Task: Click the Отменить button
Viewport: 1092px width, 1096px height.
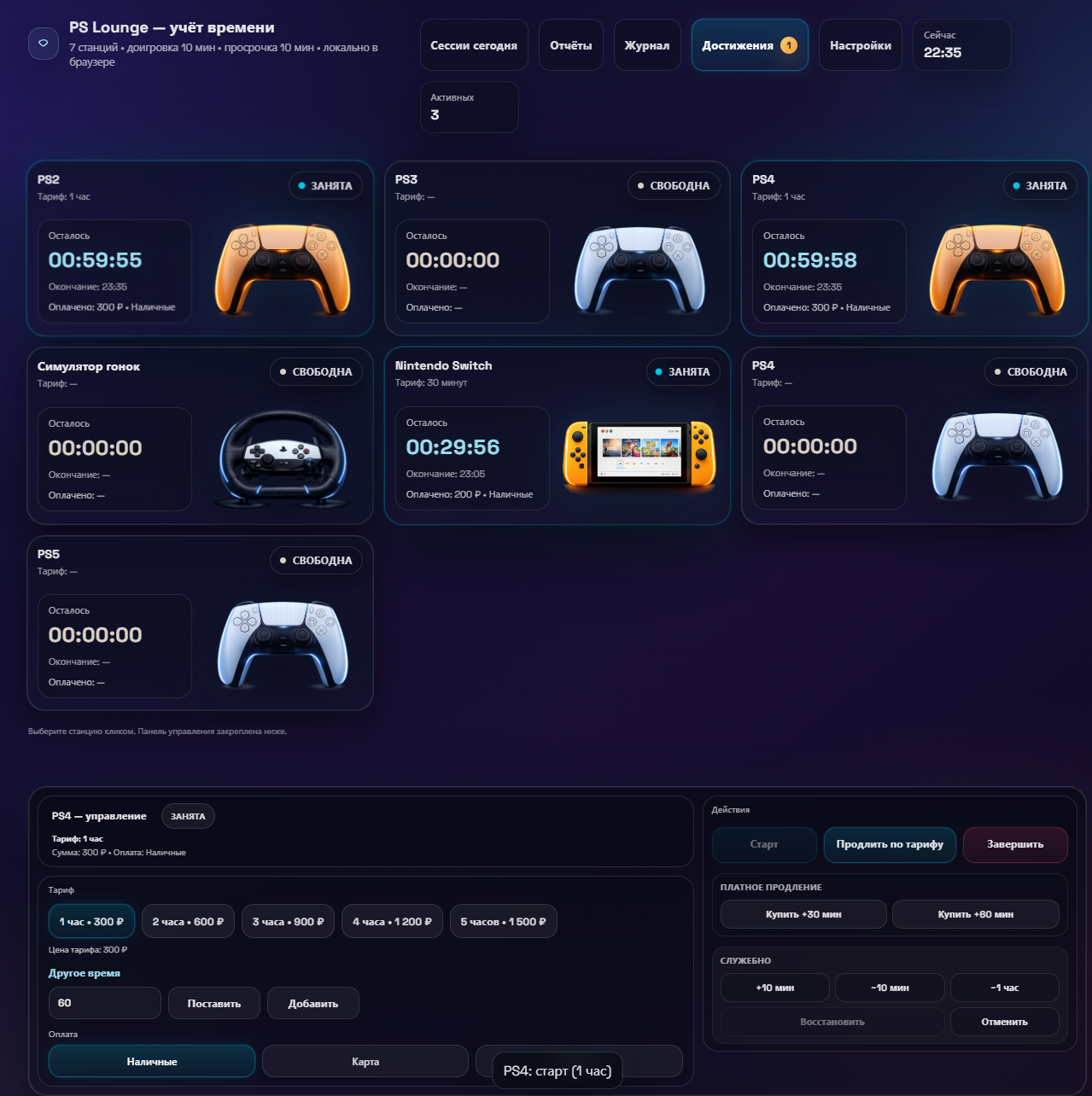Action: coord(1005,1022)
